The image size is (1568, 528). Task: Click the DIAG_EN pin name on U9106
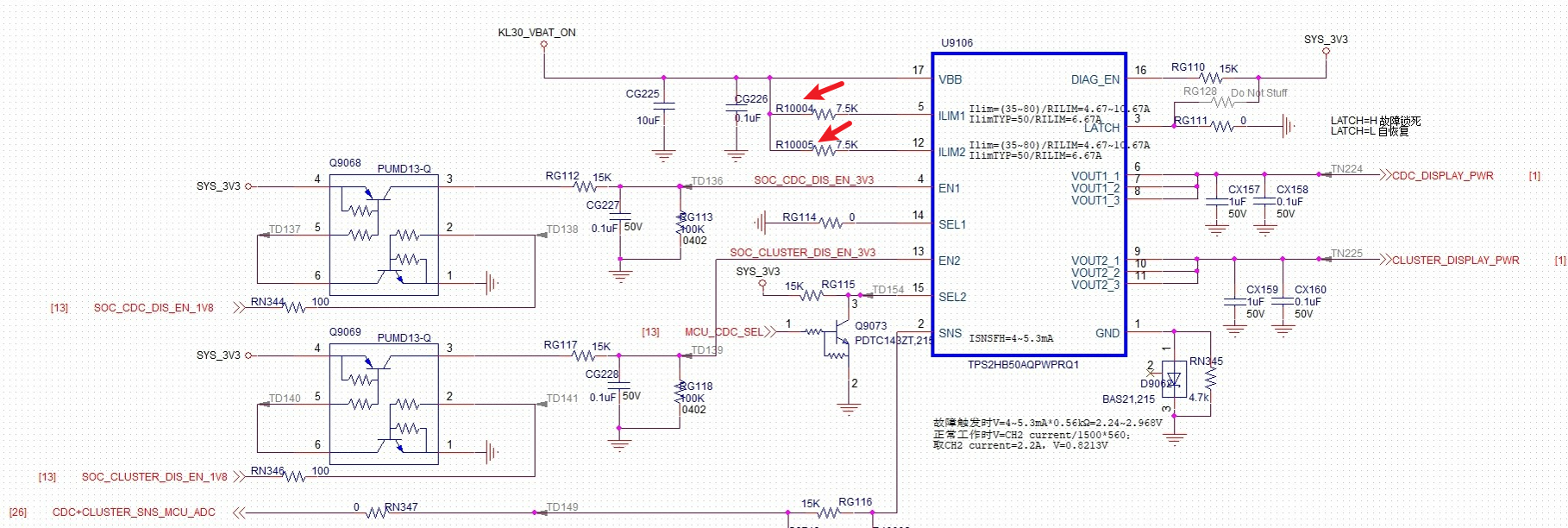pyautogui.click(x=1095, y=79)
